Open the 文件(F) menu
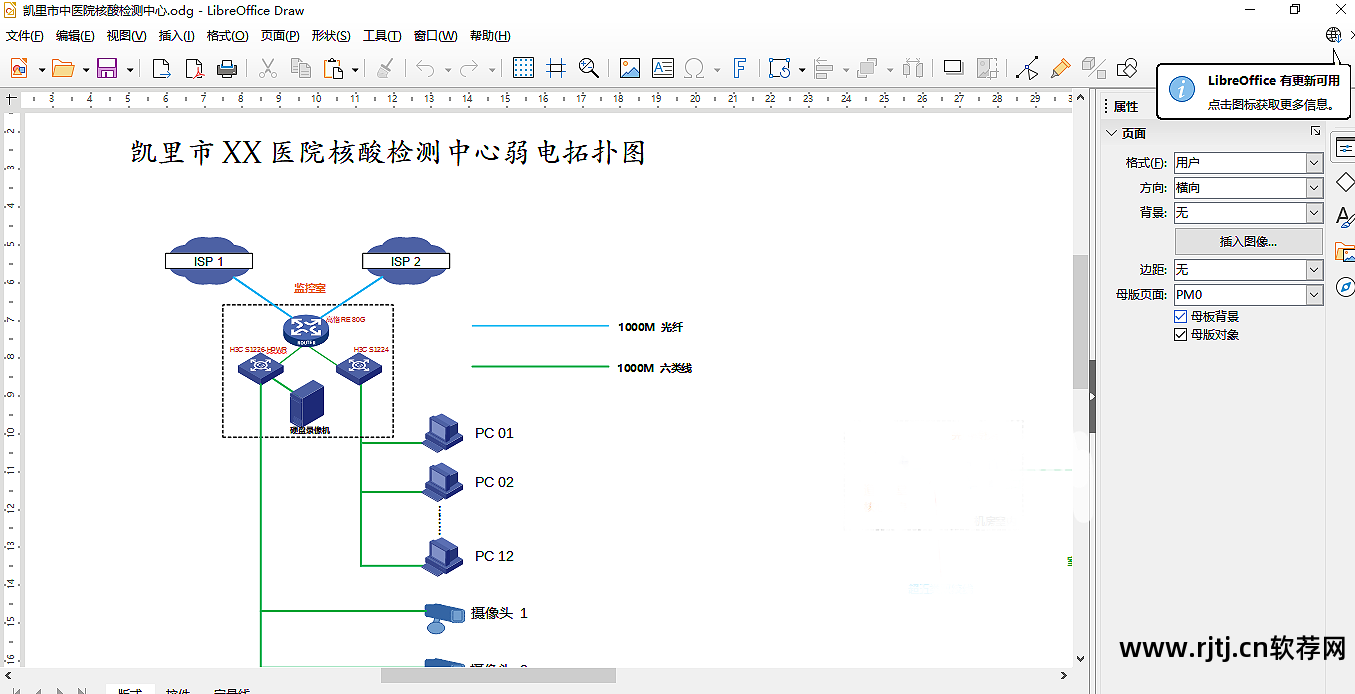The width and height of the screenshot is (1355, 694). pyautogui.click(x=24, y=36)
